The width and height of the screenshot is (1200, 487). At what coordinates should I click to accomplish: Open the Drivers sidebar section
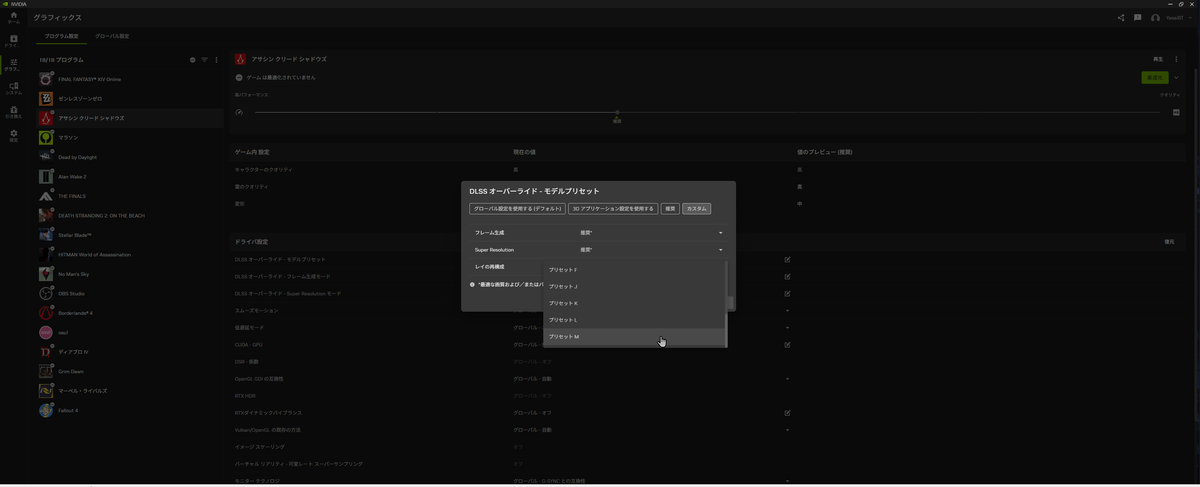point(13,41)
